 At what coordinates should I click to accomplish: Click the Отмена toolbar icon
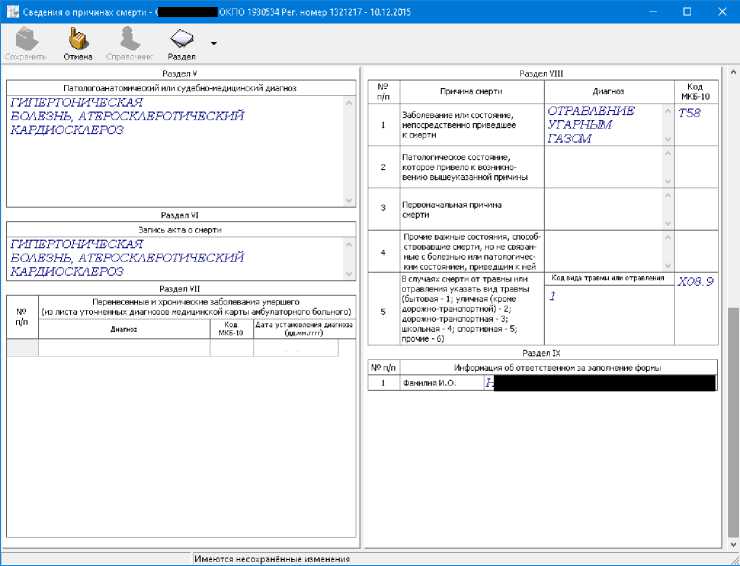click(x=78, y=43)
